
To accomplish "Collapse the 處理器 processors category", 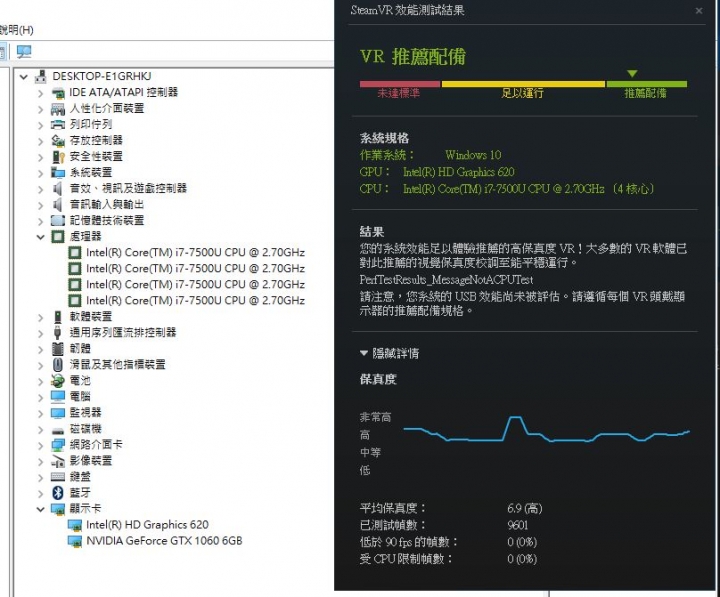I will [x=40, y=237].
